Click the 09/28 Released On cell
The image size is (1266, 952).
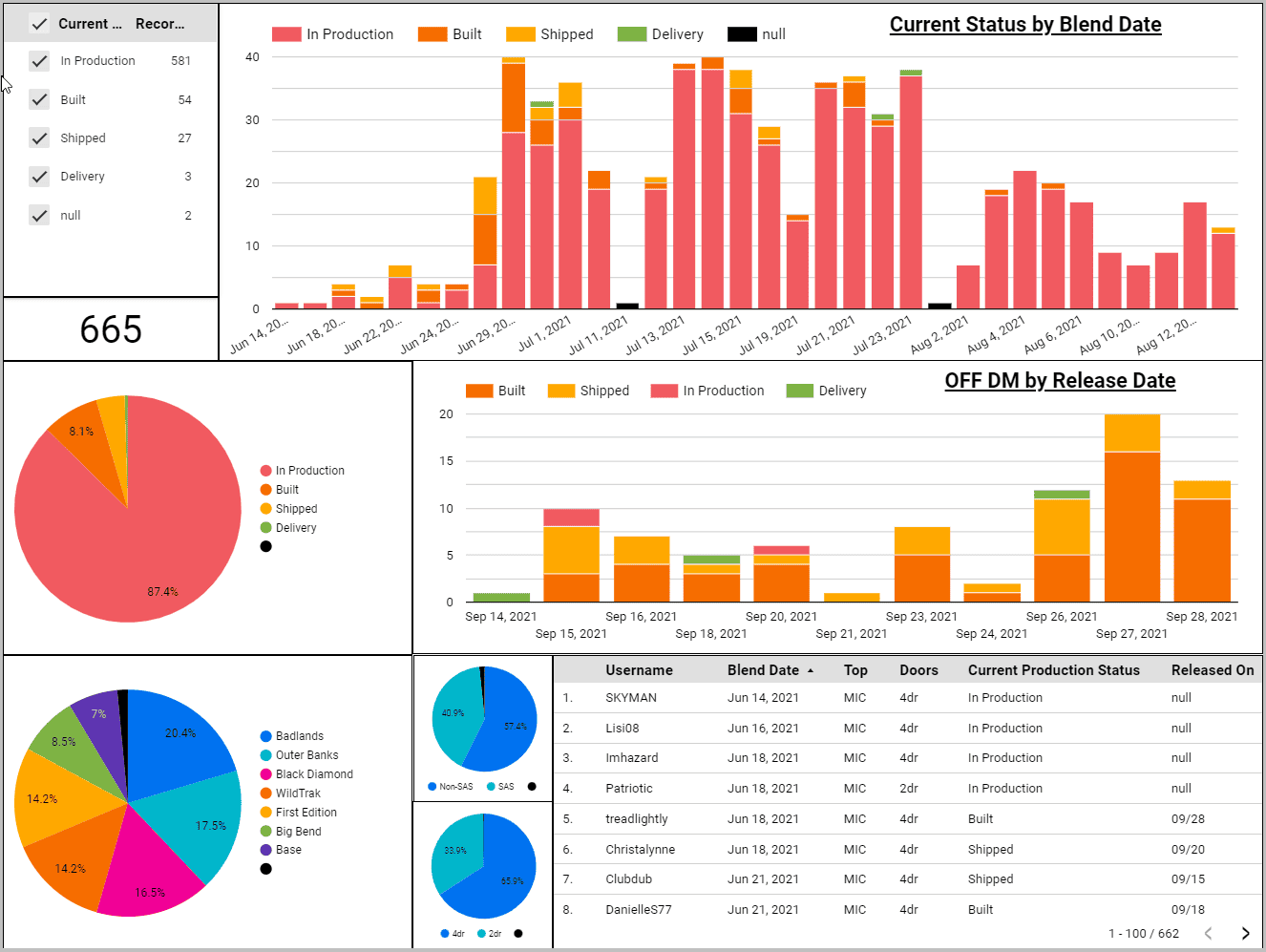(x=1188, y=819)
